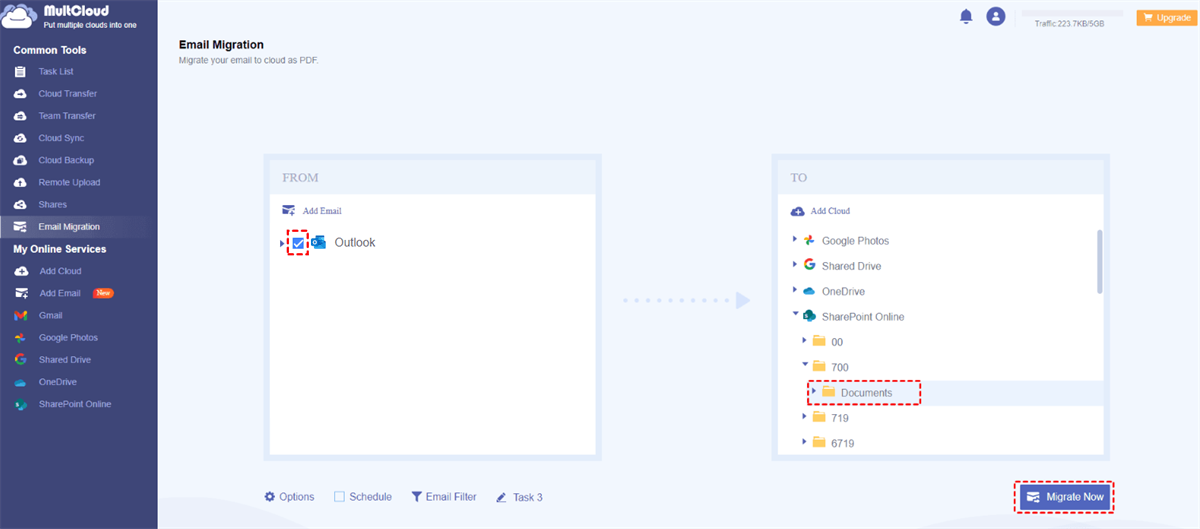Select Google Photos in TO tree
Viewport: 1200px width, 529px height.
(x=855, y=241)
